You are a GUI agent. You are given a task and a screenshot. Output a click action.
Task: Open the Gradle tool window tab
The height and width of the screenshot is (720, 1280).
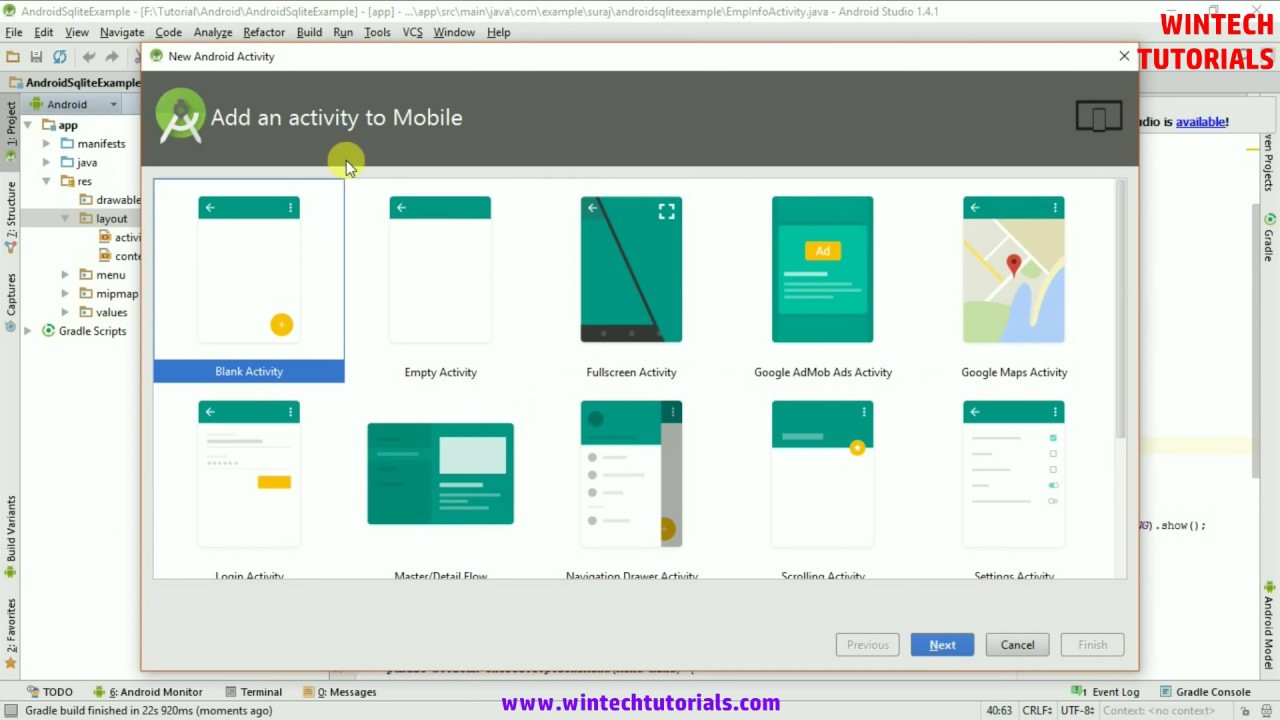[x=1269, y=237]
